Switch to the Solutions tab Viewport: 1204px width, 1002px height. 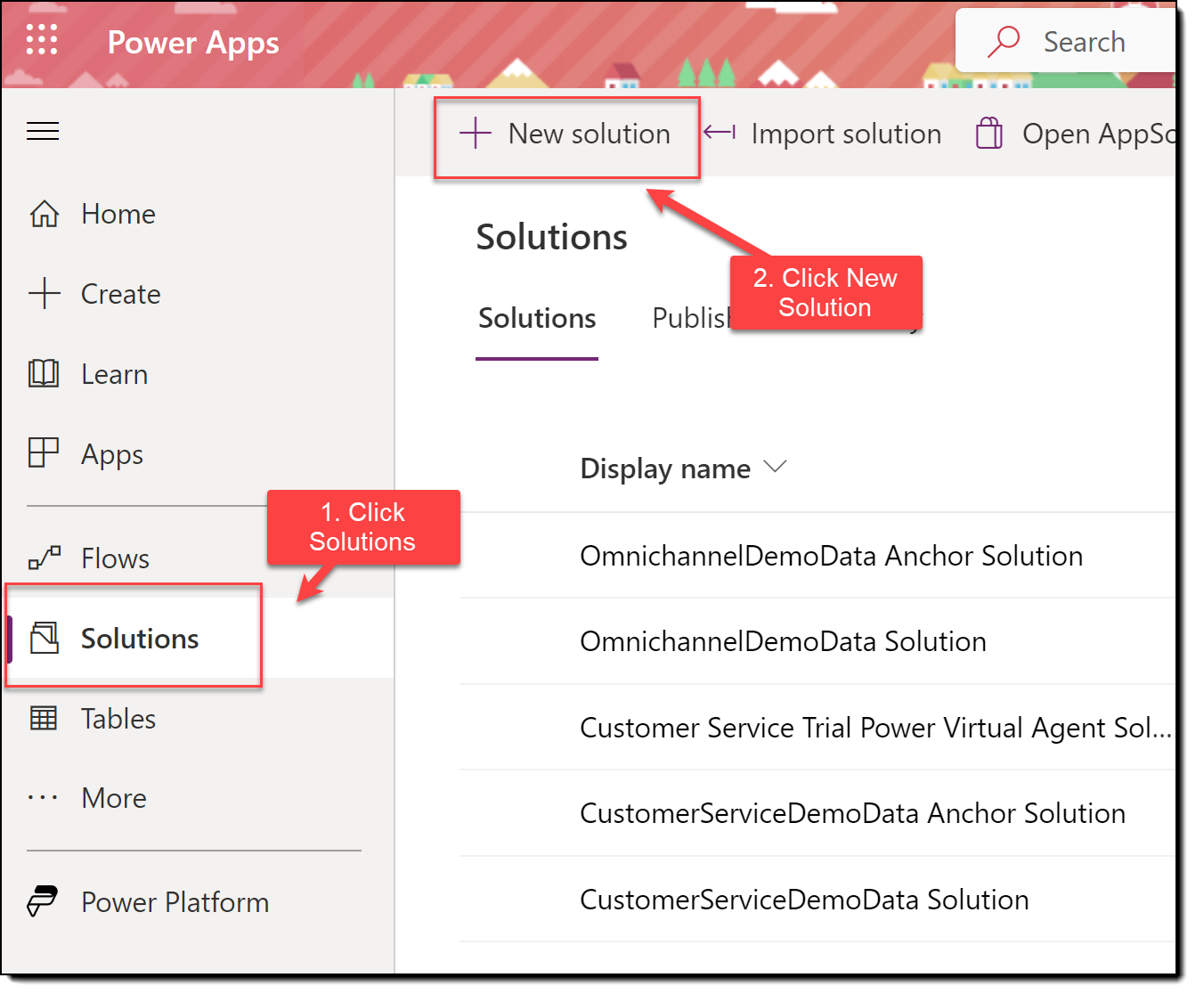tap(536, 318)
